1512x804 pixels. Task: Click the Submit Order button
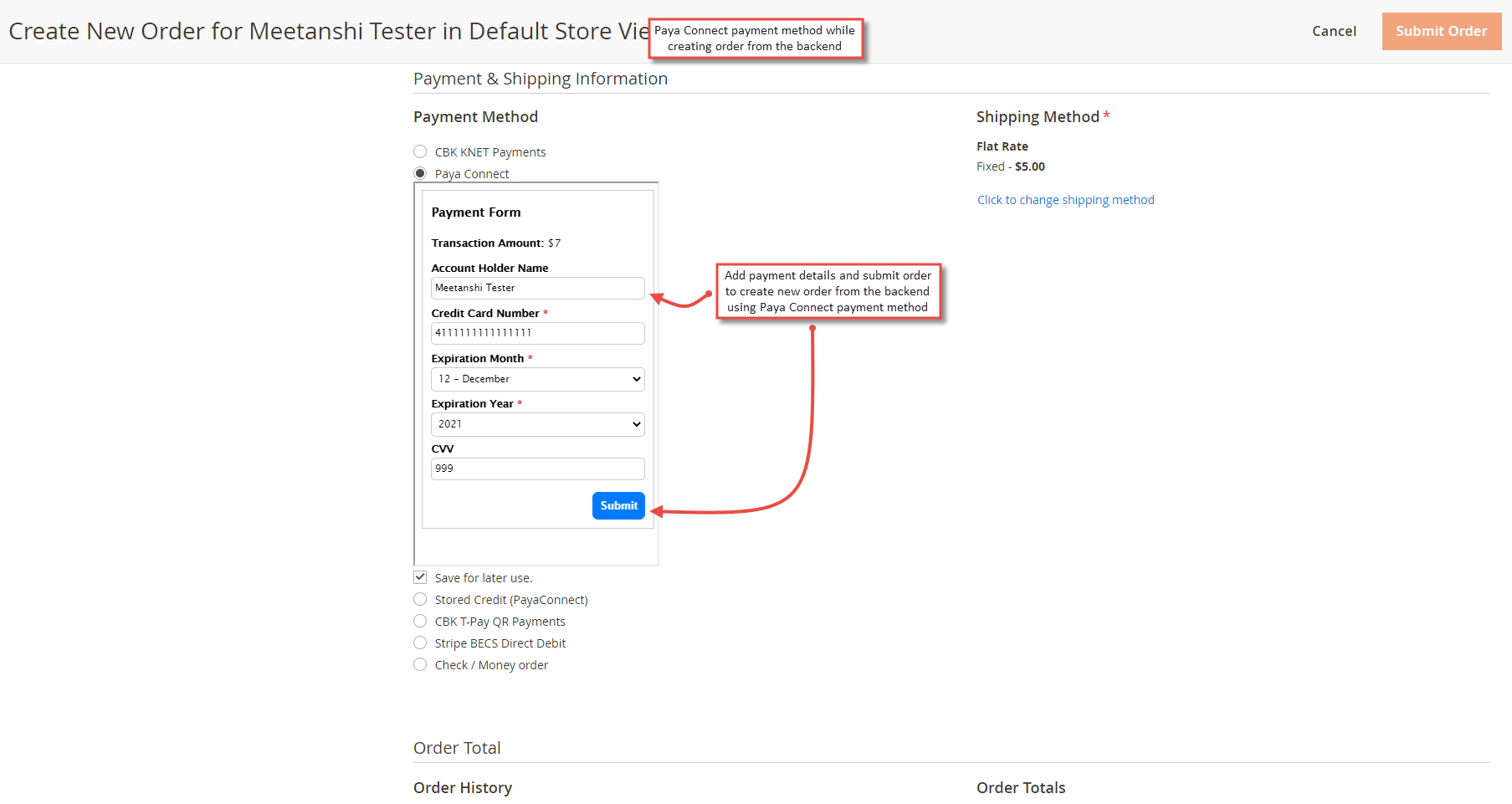coord(1441,31)
